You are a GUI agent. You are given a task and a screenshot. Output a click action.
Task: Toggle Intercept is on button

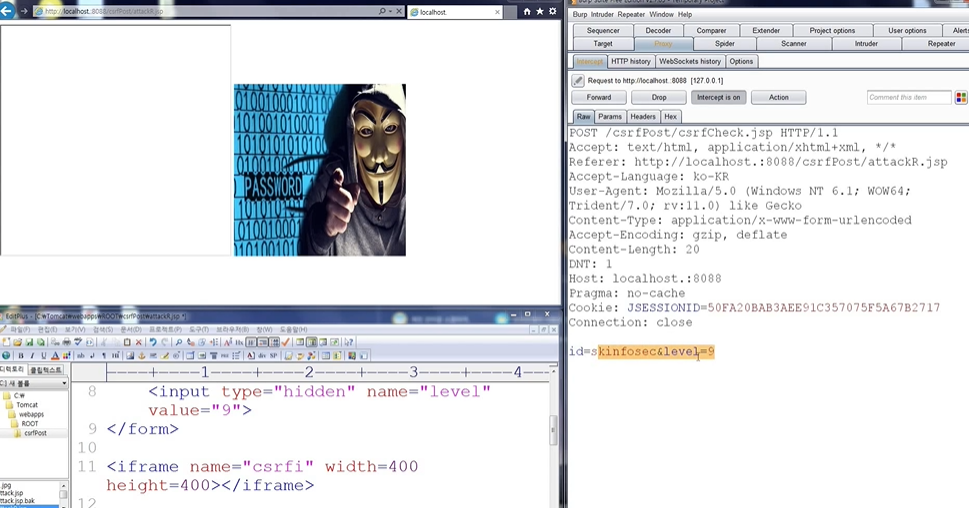click(718, 98)
